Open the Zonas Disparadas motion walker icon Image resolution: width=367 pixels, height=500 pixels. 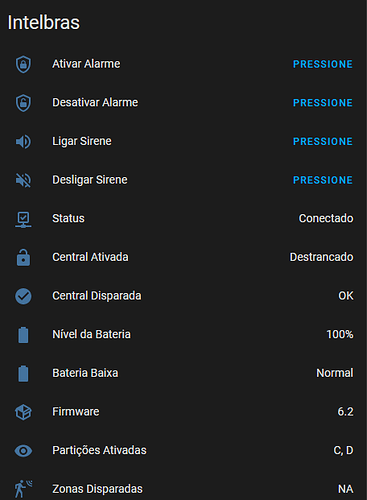pos(23,489)
